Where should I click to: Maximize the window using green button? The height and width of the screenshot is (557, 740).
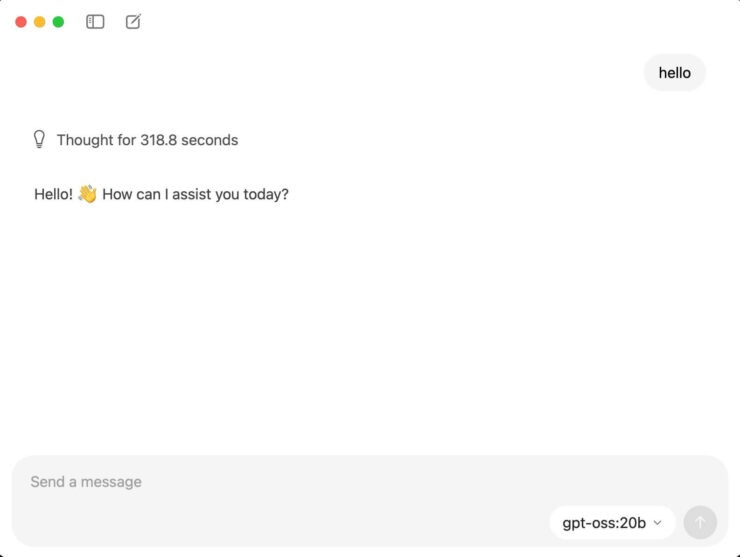coord(58,21)
